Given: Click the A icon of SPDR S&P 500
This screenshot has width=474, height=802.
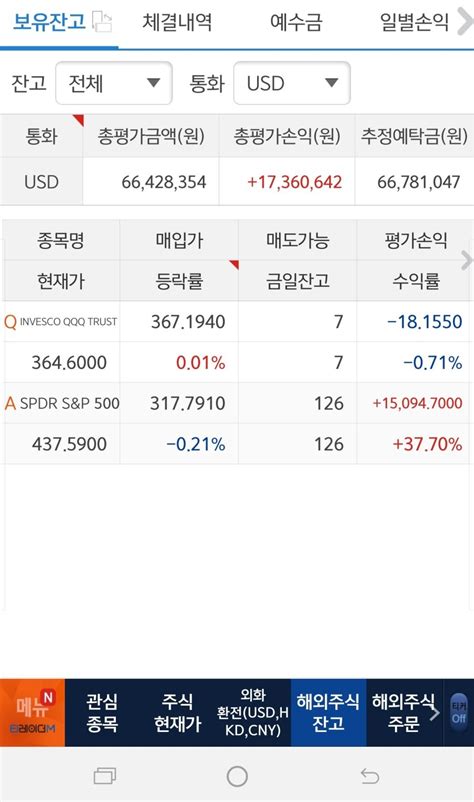Looking at the screenshot, I should (x=10, y=403).
